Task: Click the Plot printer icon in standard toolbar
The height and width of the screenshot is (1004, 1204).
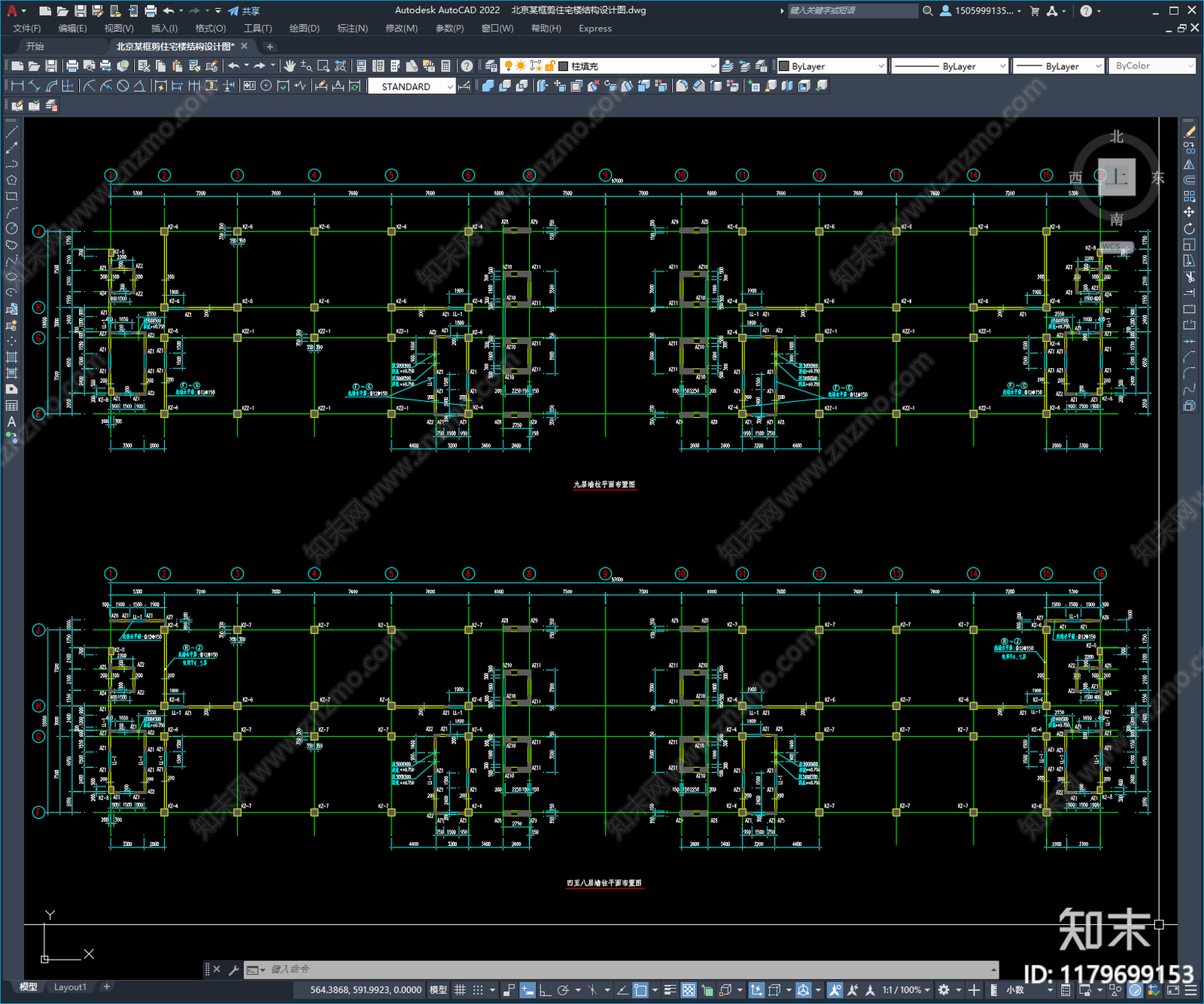Action: click(x=72, y=66)
